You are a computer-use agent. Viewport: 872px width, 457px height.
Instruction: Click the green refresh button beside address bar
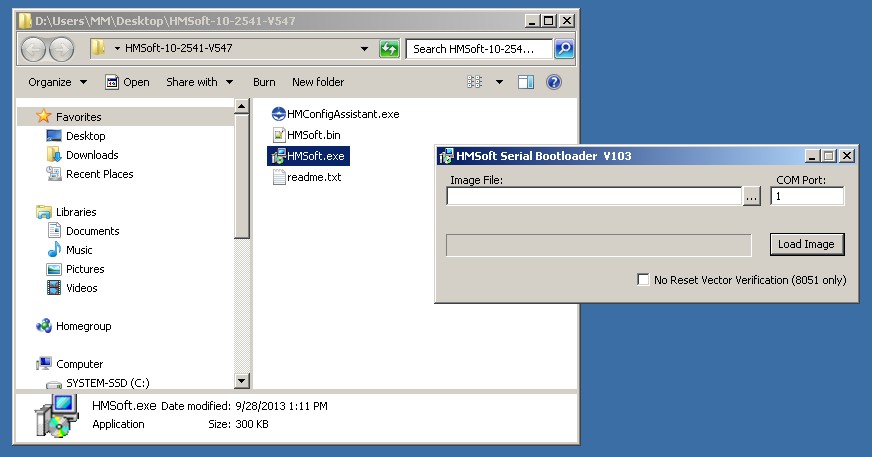(389, 49)
